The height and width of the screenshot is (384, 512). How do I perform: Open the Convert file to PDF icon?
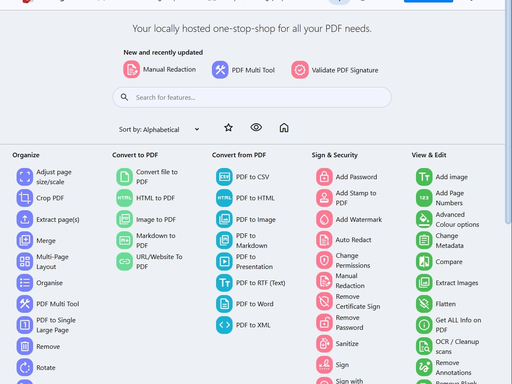(x=124, y=177)
